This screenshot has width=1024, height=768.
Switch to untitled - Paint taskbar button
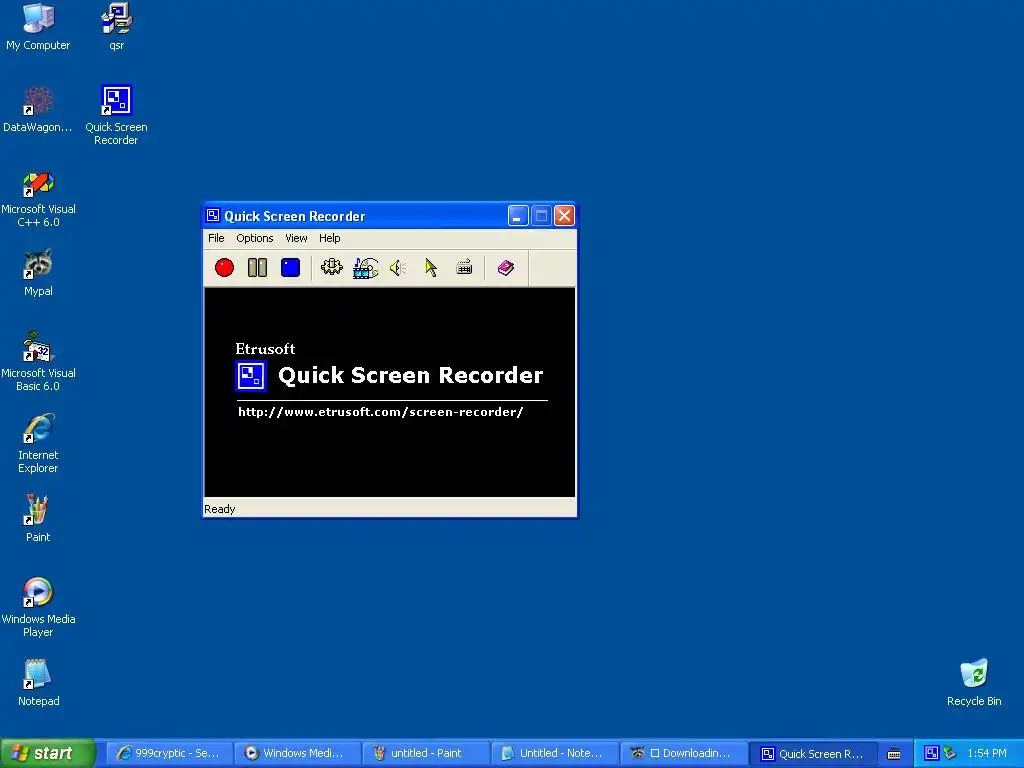click(x=424, y=753)
